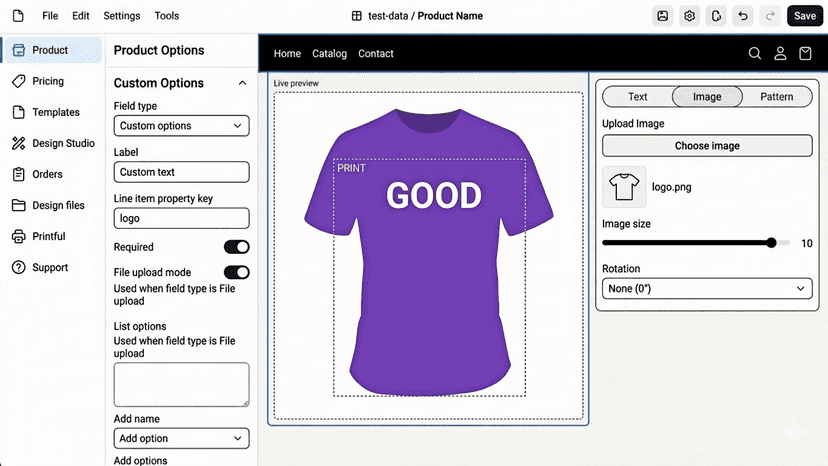
Task: Collapse the Custom Options section
Action: pos(242,83)
